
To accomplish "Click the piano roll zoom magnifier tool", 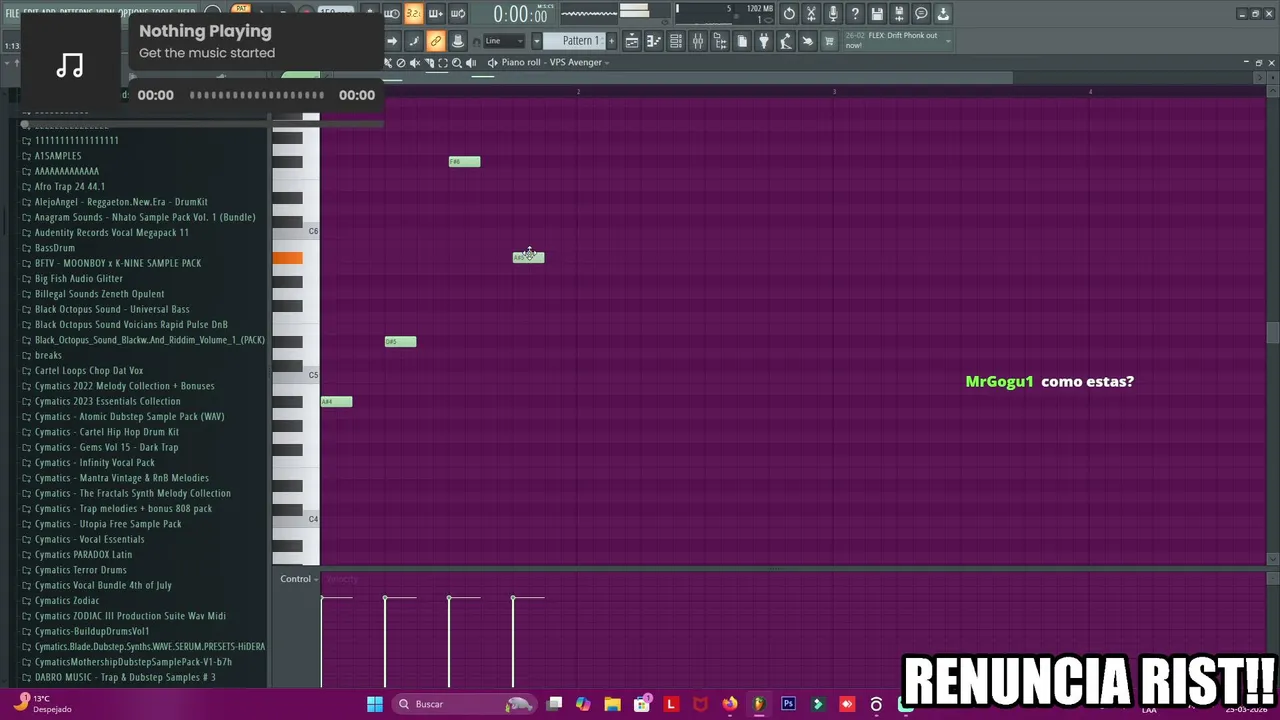I will pyautogui.click(x=456, y=62).
